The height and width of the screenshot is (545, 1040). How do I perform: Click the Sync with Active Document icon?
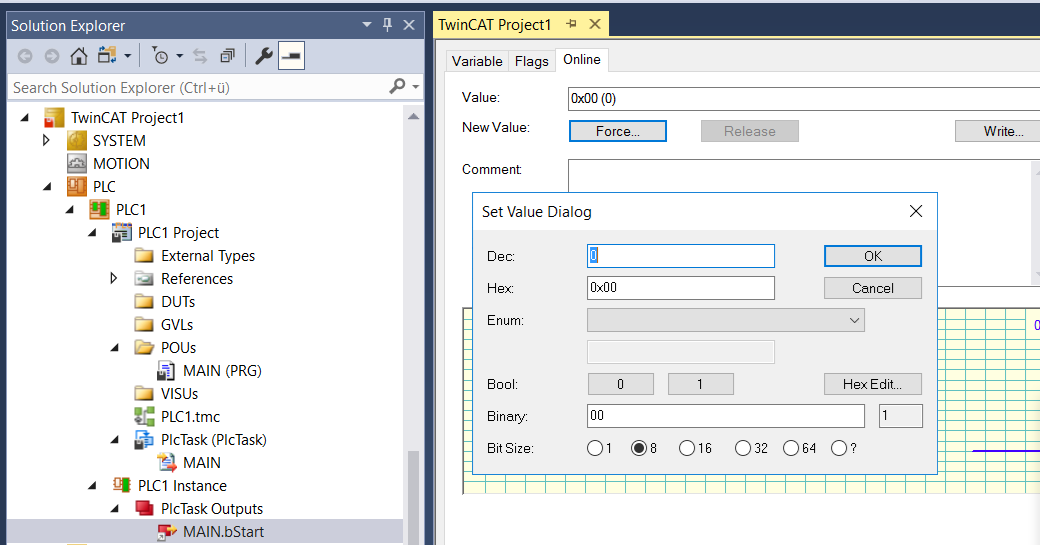click(x=200, y=56)
